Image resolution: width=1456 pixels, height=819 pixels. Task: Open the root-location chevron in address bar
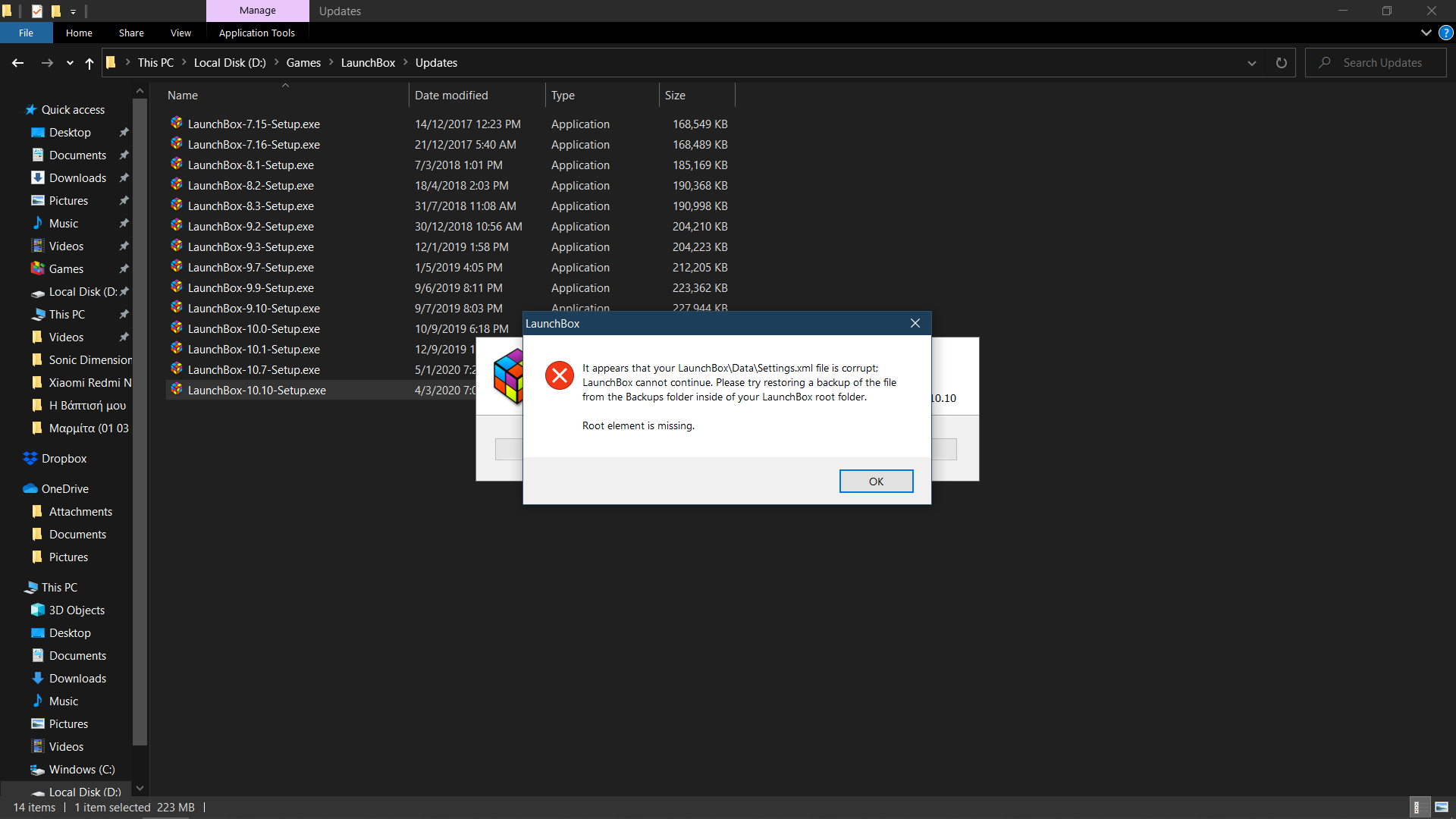tap(127, 63)
